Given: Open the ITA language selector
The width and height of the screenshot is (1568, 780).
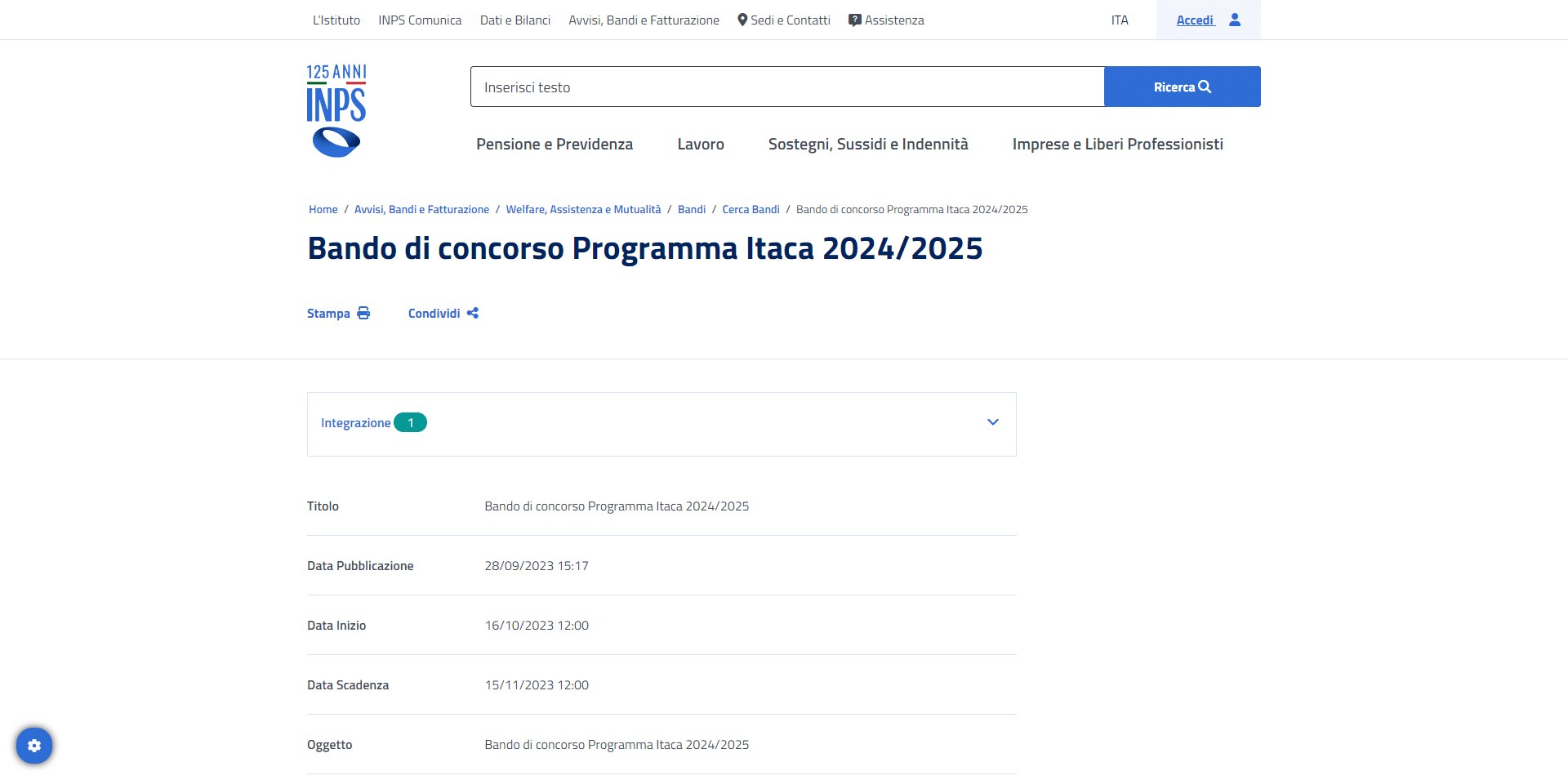Looking at the screenshot, I should point(1120,20).
